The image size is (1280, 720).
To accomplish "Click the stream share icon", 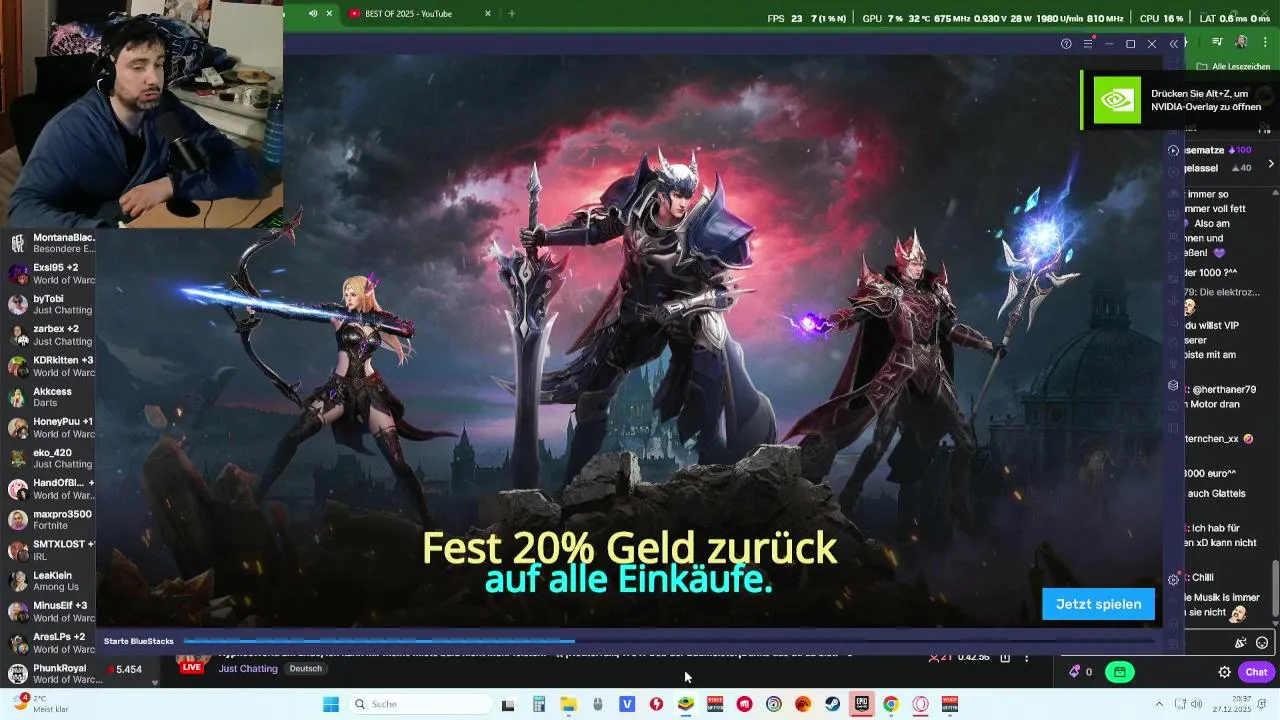I will (1005, 657).
